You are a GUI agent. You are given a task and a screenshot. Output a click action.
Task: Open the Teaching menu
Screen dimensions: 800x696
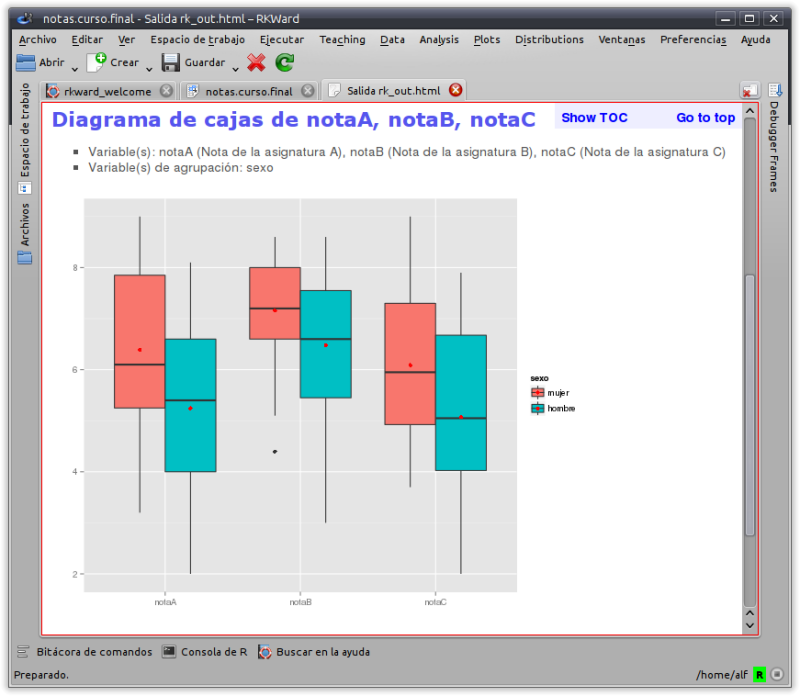point(342,39)
